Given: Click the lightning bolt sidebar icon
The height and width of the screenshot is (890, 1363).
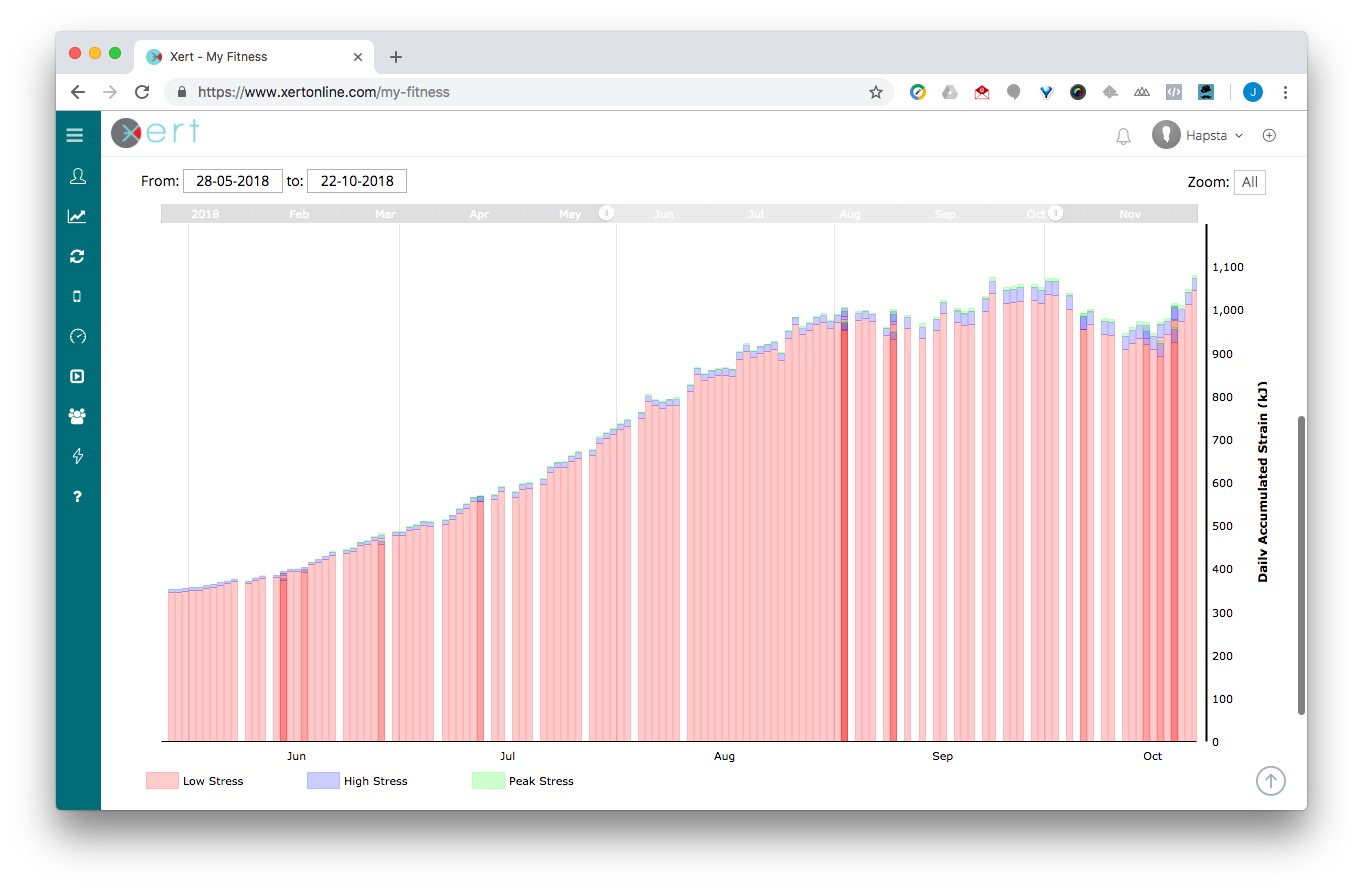Looking at the screenshot, I should [77, 456].
